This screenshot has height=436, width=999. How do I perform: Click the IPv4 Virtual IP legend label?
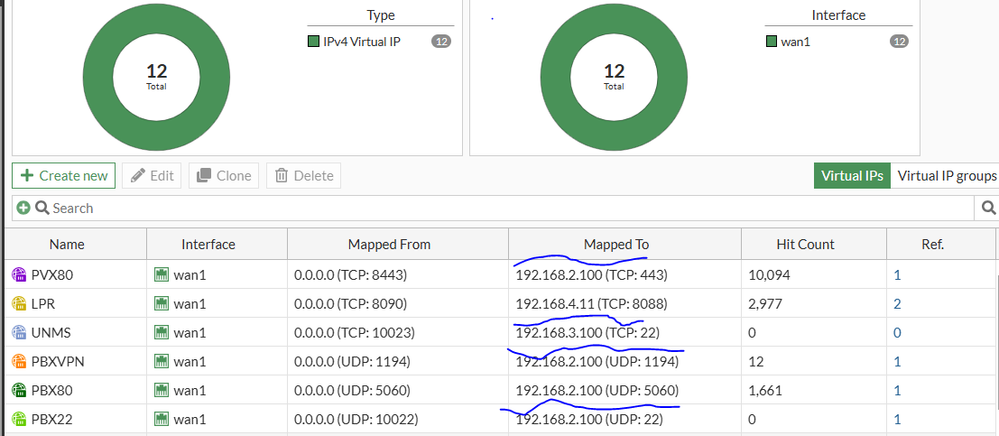[362, 41]
